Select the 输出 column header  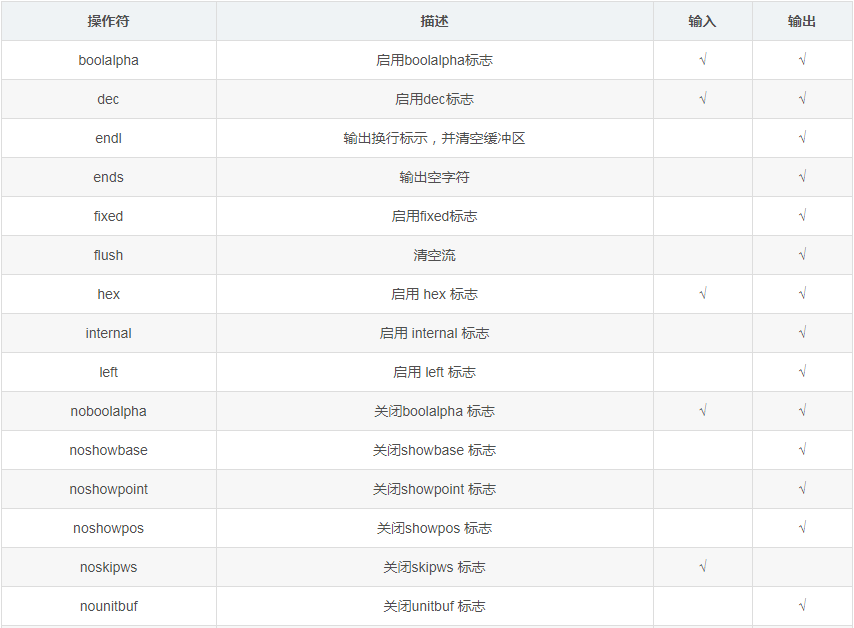802,21
